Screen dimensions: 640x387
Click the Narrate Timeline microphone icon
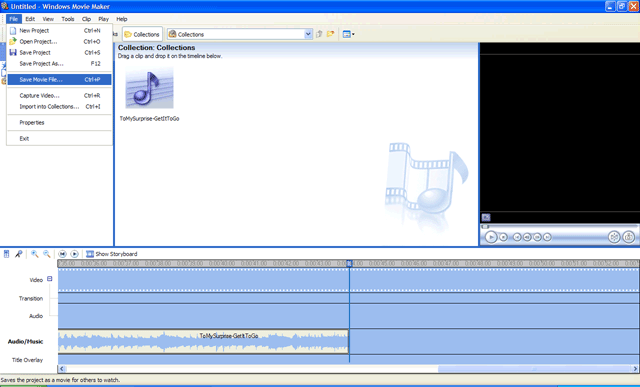point(18,254)
